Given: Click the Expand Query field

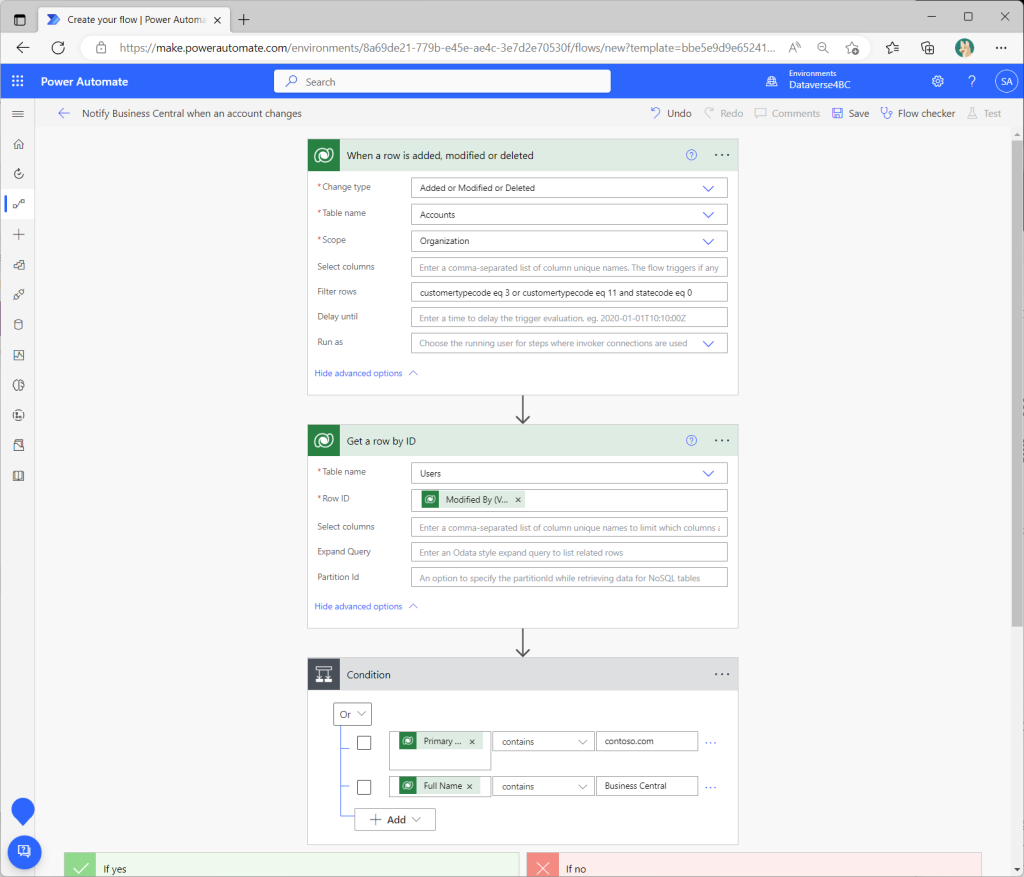Looking at the screenshot, I should pyautogui.click(x=569, y=552).
